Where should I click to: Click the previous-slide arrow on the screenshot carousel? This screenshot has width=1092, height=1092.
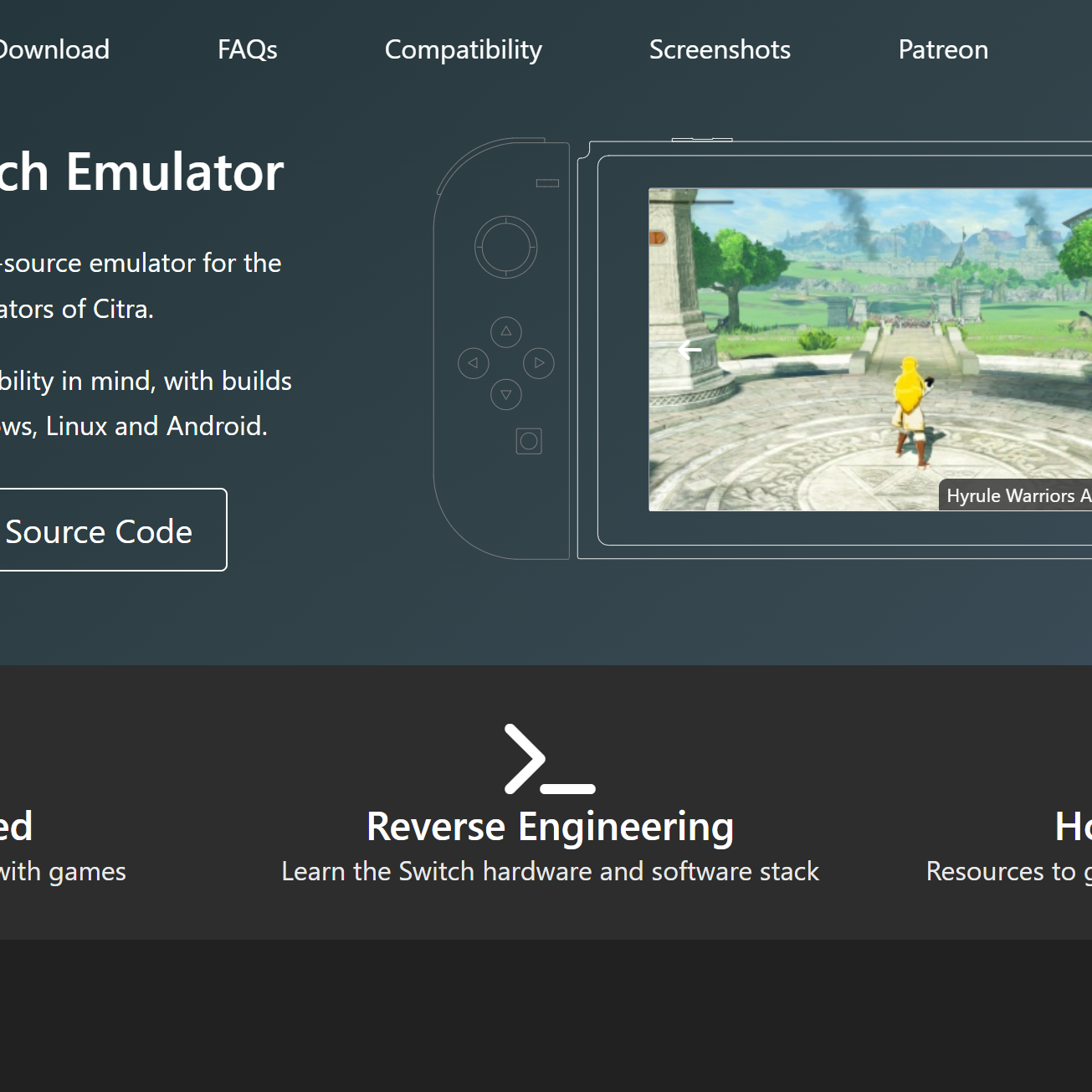pyautogui.click(x=690, y=349)
